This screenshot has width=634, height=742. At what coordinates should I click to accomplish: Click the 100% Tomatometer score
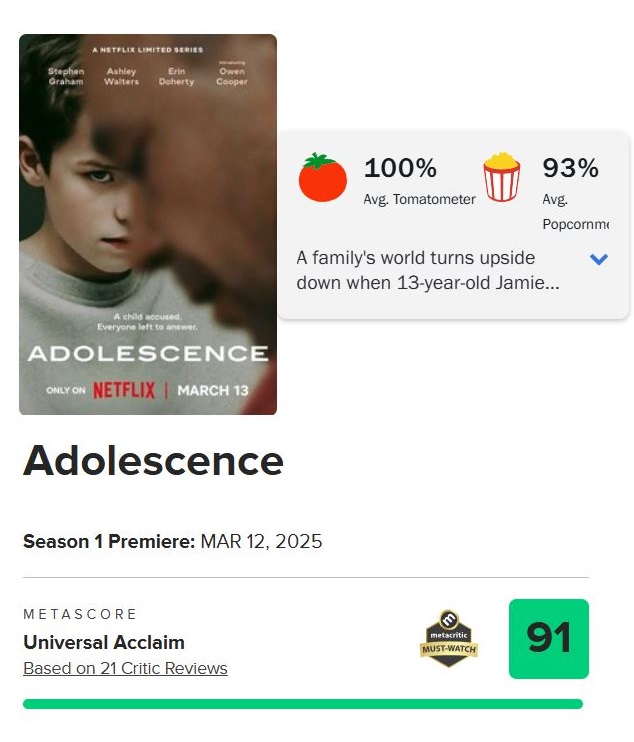400,168
